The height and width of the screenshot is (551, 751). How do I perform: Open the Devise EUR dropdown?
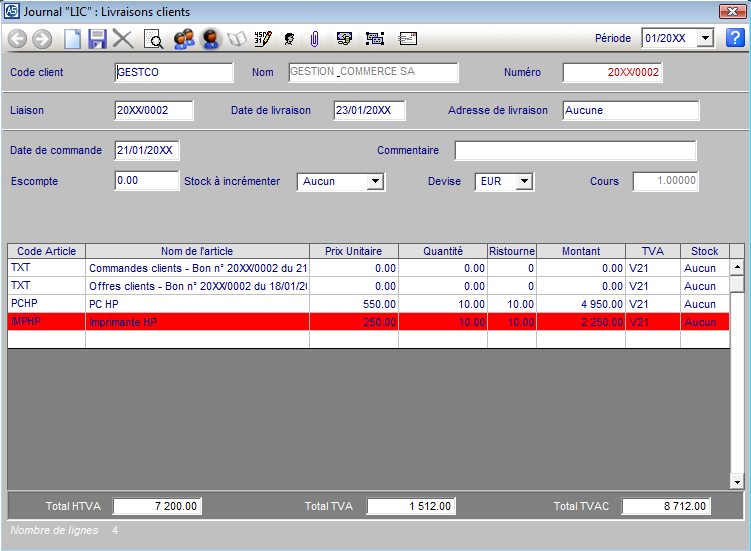(x=525, y=182)
